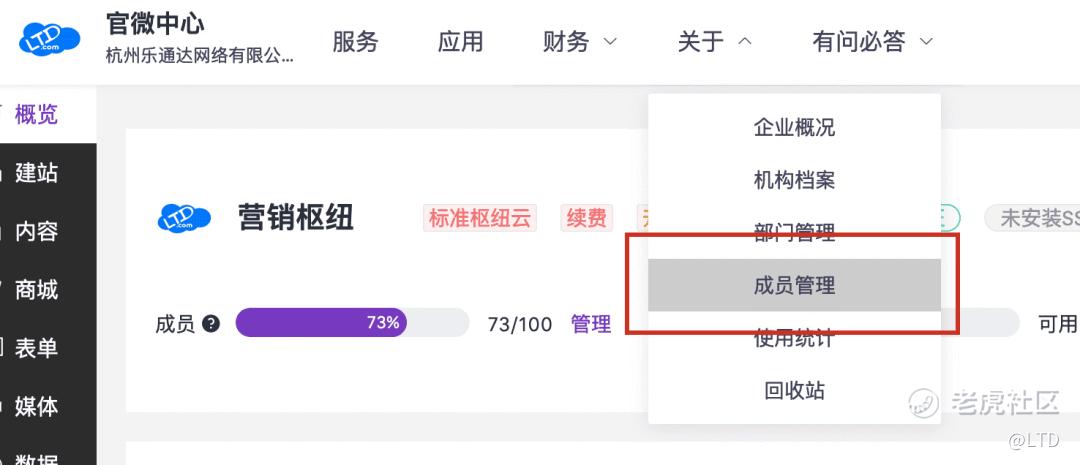Go to 建站 in the sidebar
1080x465 pixels.
36,173
